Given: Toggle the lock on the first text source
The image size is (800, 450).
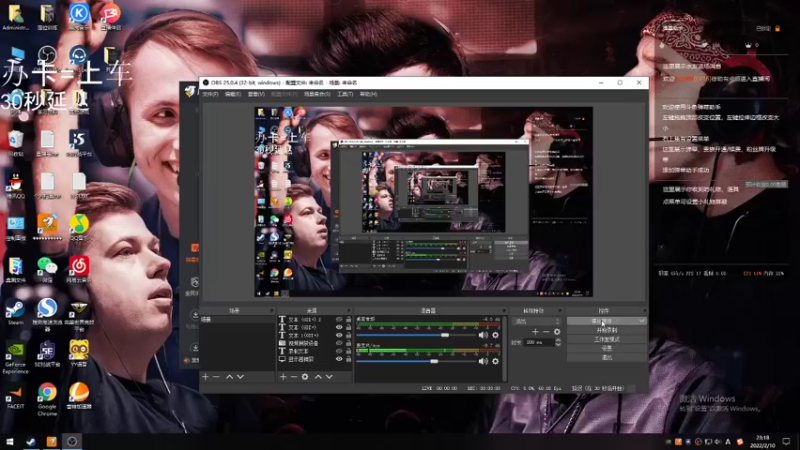Looking at the screenshot, I should (x=348, y=319).
